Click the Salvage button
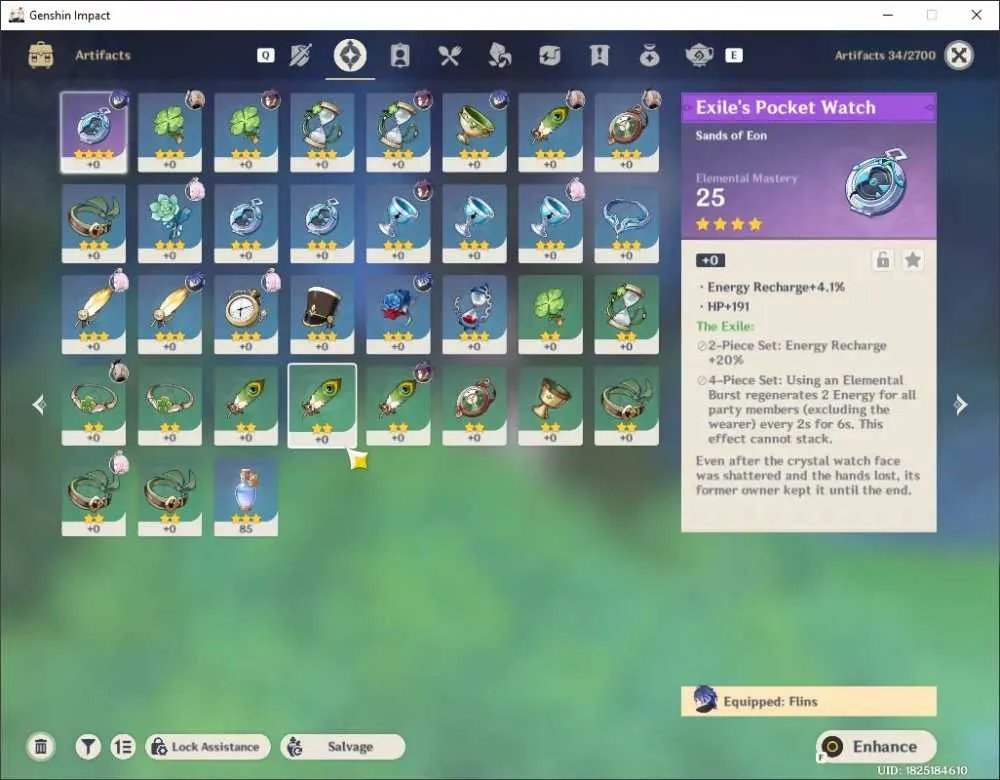The width and height of the screenshot is (1000, 780). pos(342,746)
